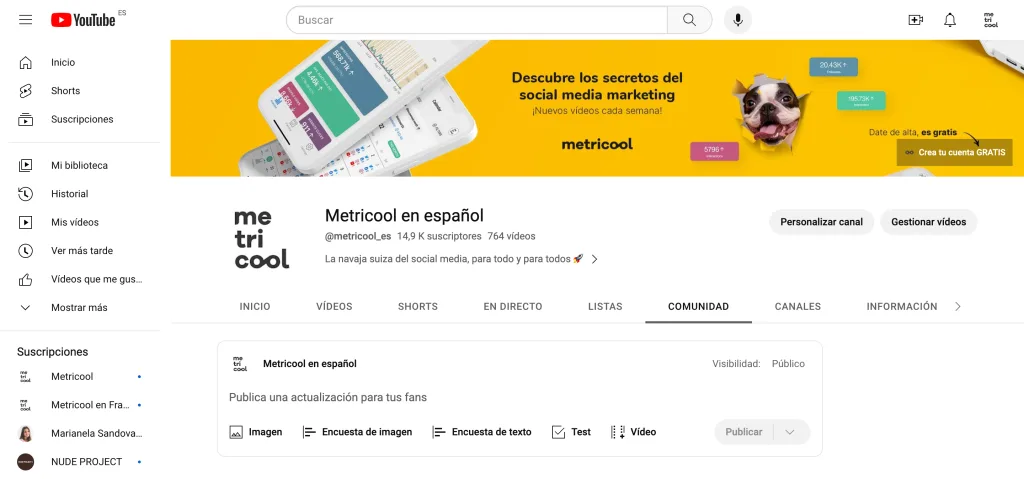Attach a Vídeo to the post
The image size is (1024, 479).
633,432
